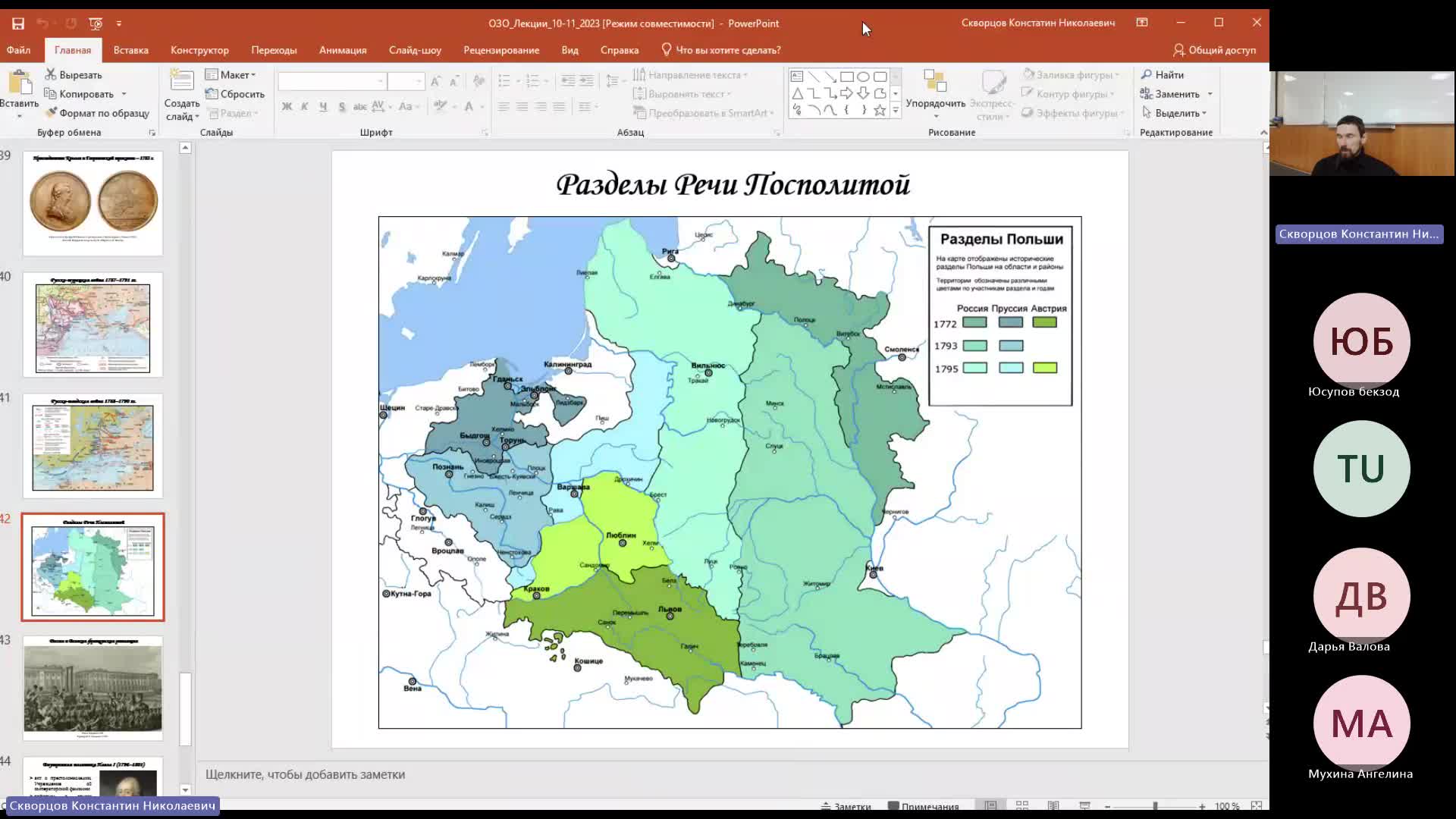Viewport: 1456px width, 819px height.
Task: Toggle bold (Ж) formatting
Action: point(287,107)
